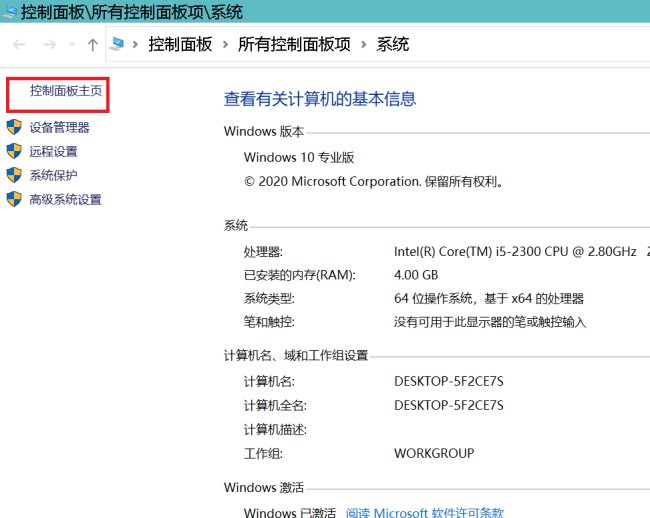Go up one level with Up arrow
Viewport: 650px width, 518px height.
coord(93,44)
